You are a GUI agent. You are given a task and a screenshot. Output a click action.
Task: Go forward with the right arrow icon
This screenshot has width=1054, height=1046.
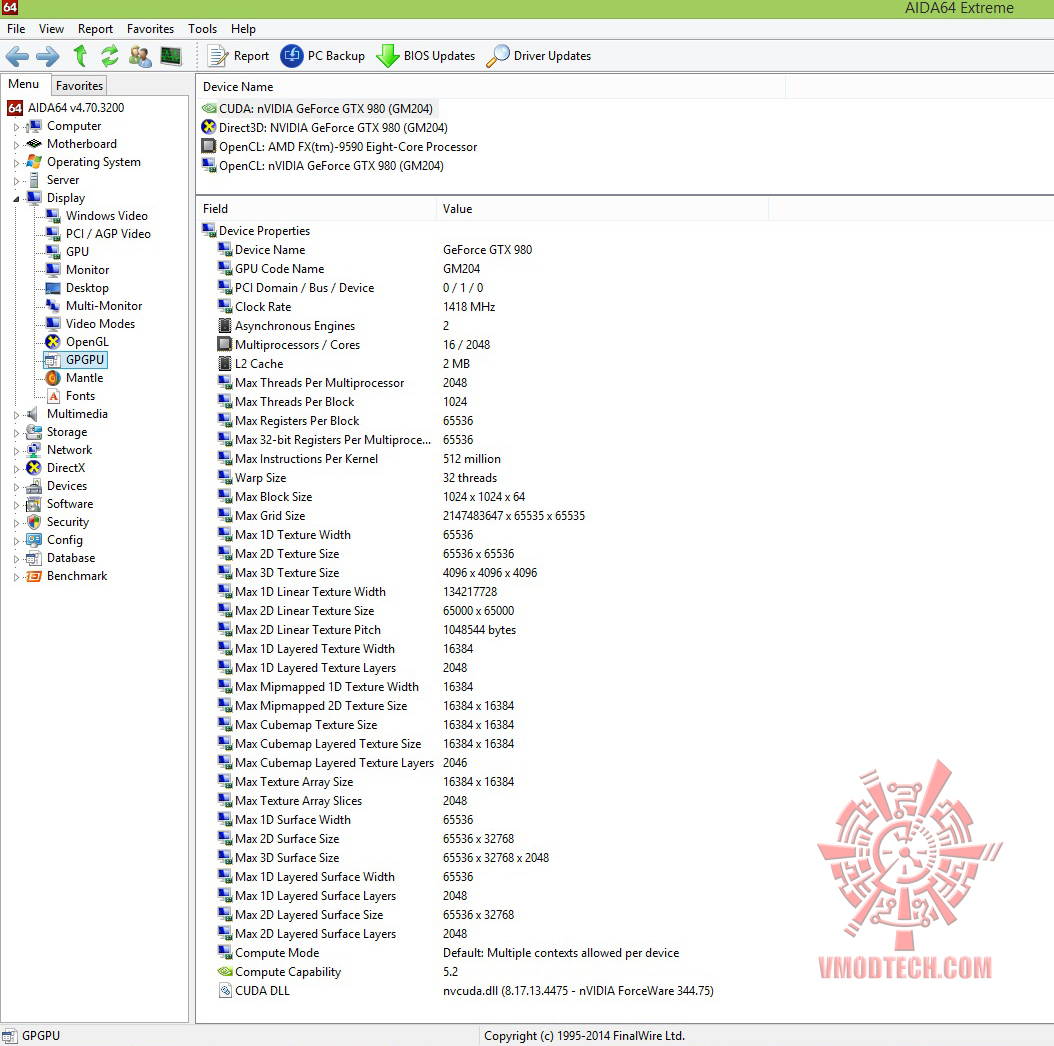pos(48,56)
